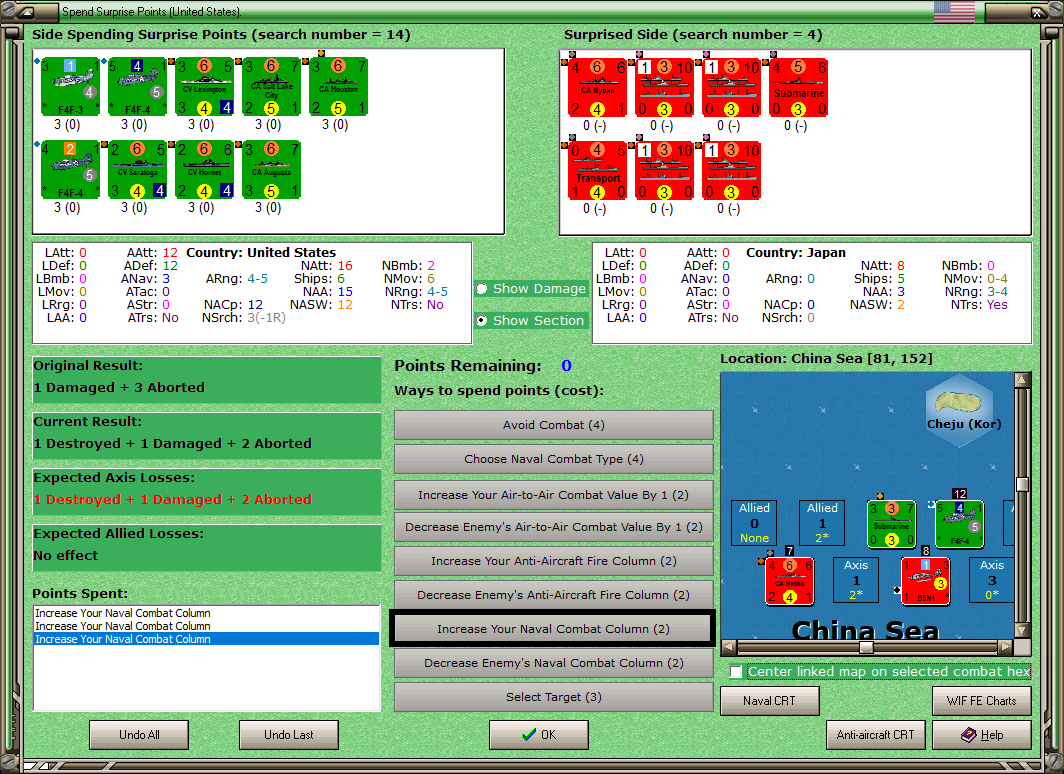The width and height of the screenshot is (1064, 774).
Task: Click the Undo Last button
Action: (288, 735)
